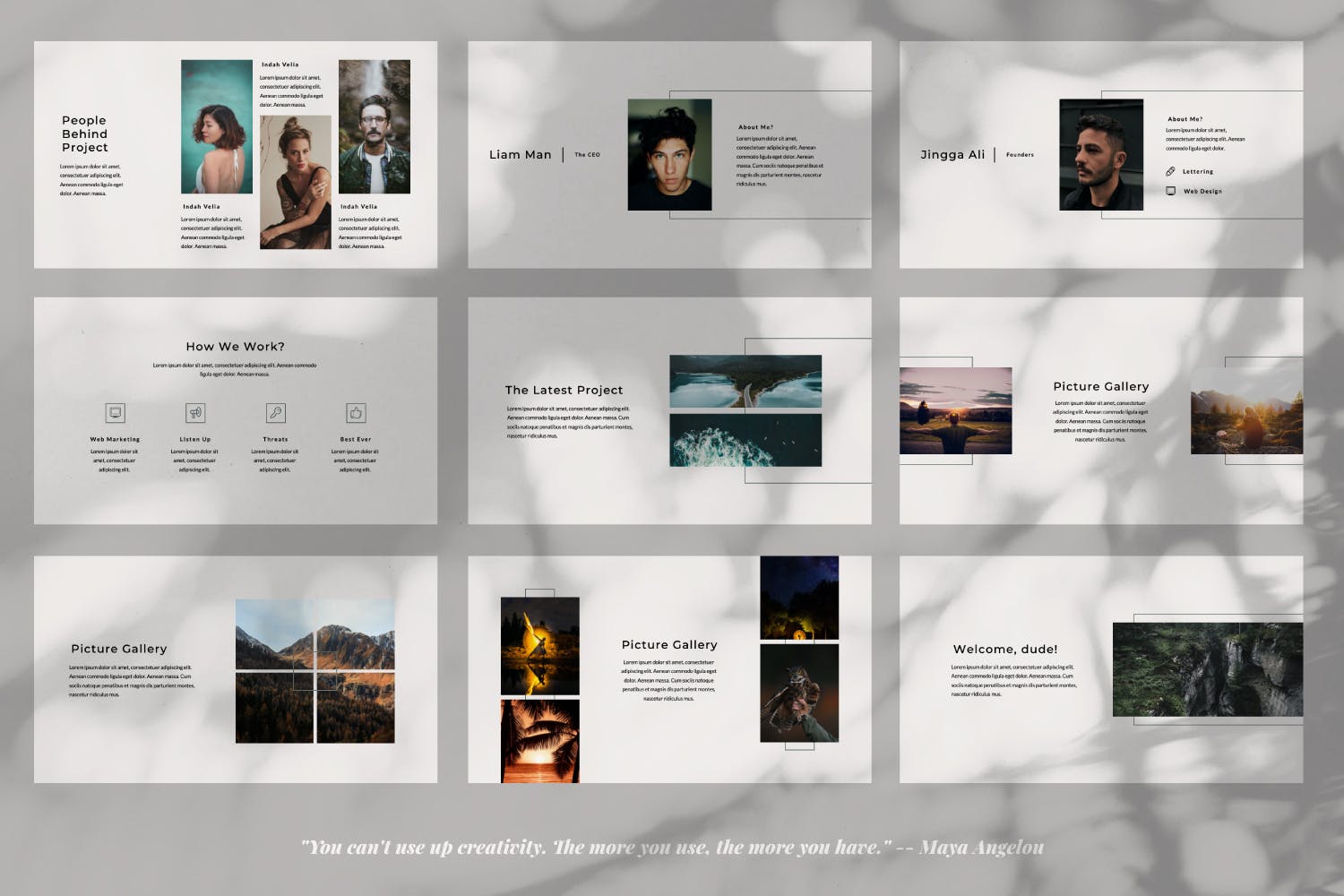Screen dimensions: 1344x896
Task: Click the Web Marketing monitor icon
Action: click(x=115, y=413)
